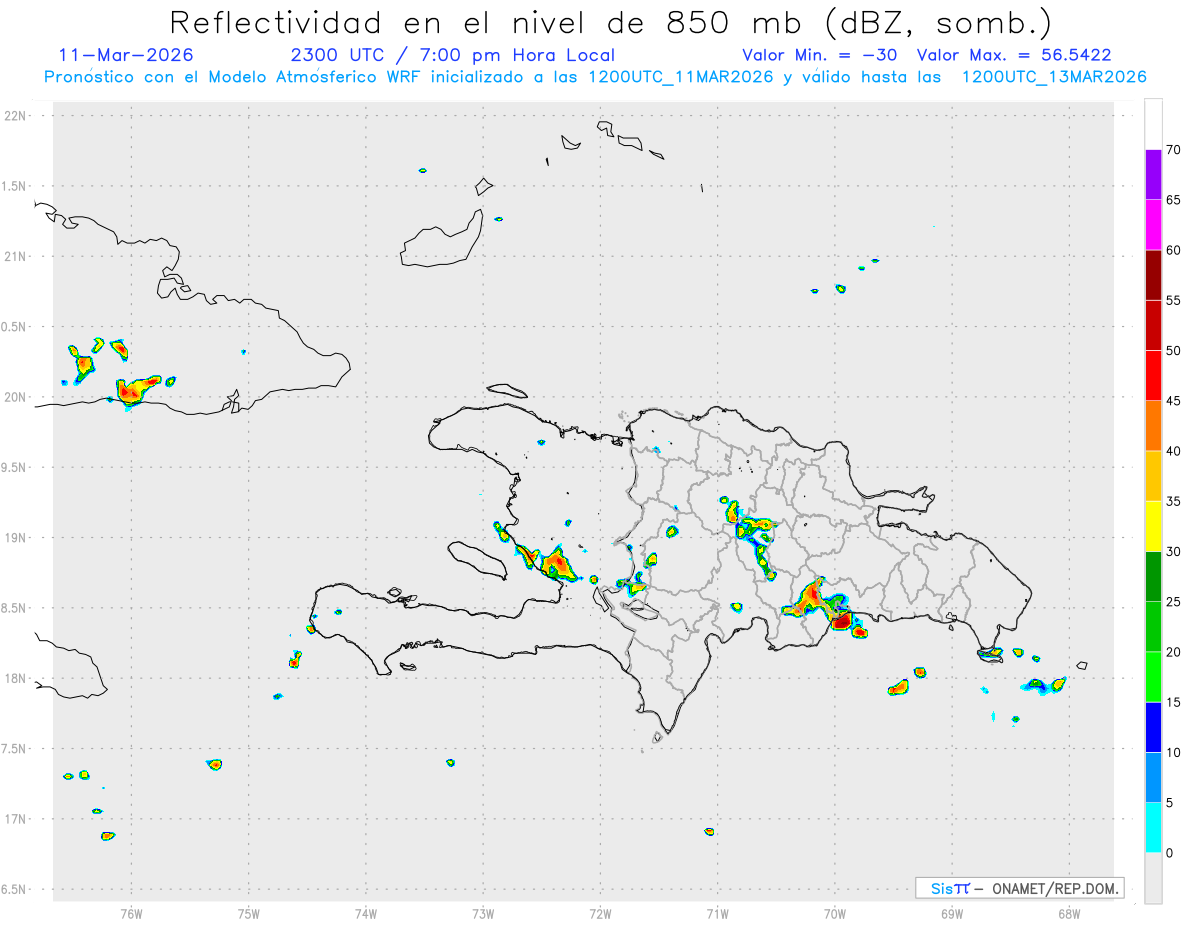Screen dimensions: 1200x927
Task: Select init time '1200UTC_11MAR2026'
Action: (676, 77)
